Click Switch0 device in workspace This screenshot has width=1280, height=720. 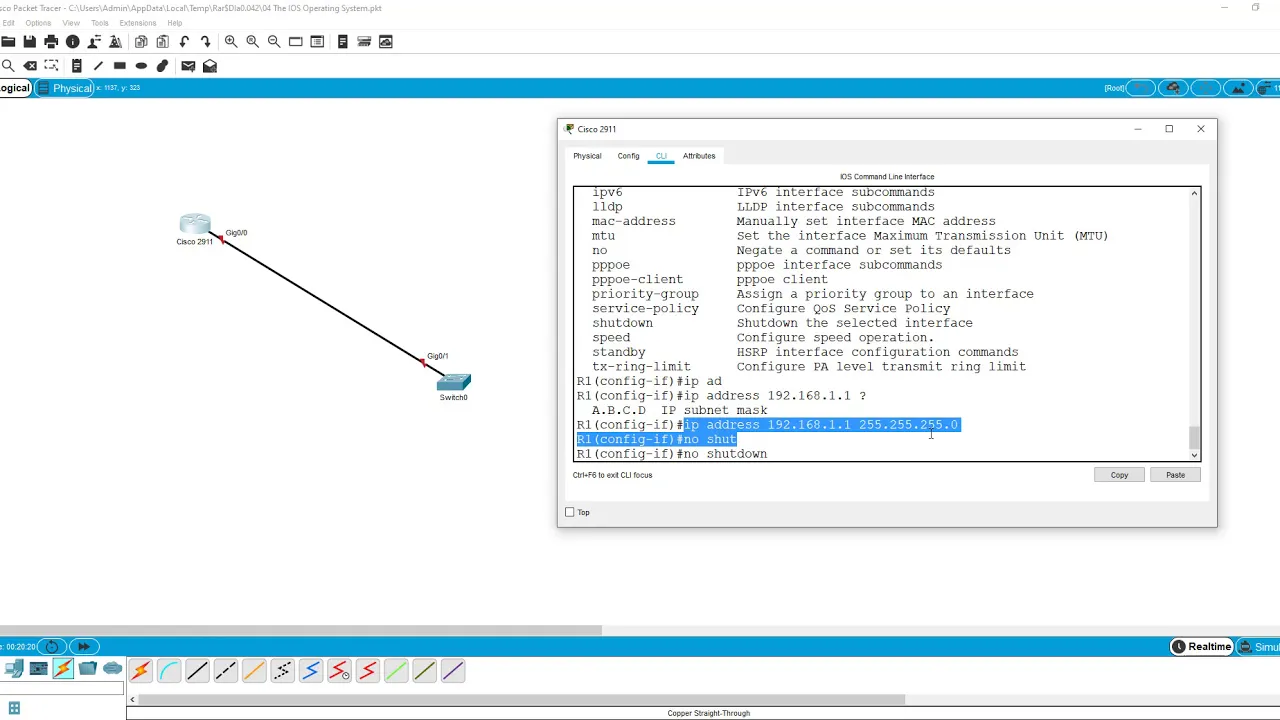tap(454, 382)
